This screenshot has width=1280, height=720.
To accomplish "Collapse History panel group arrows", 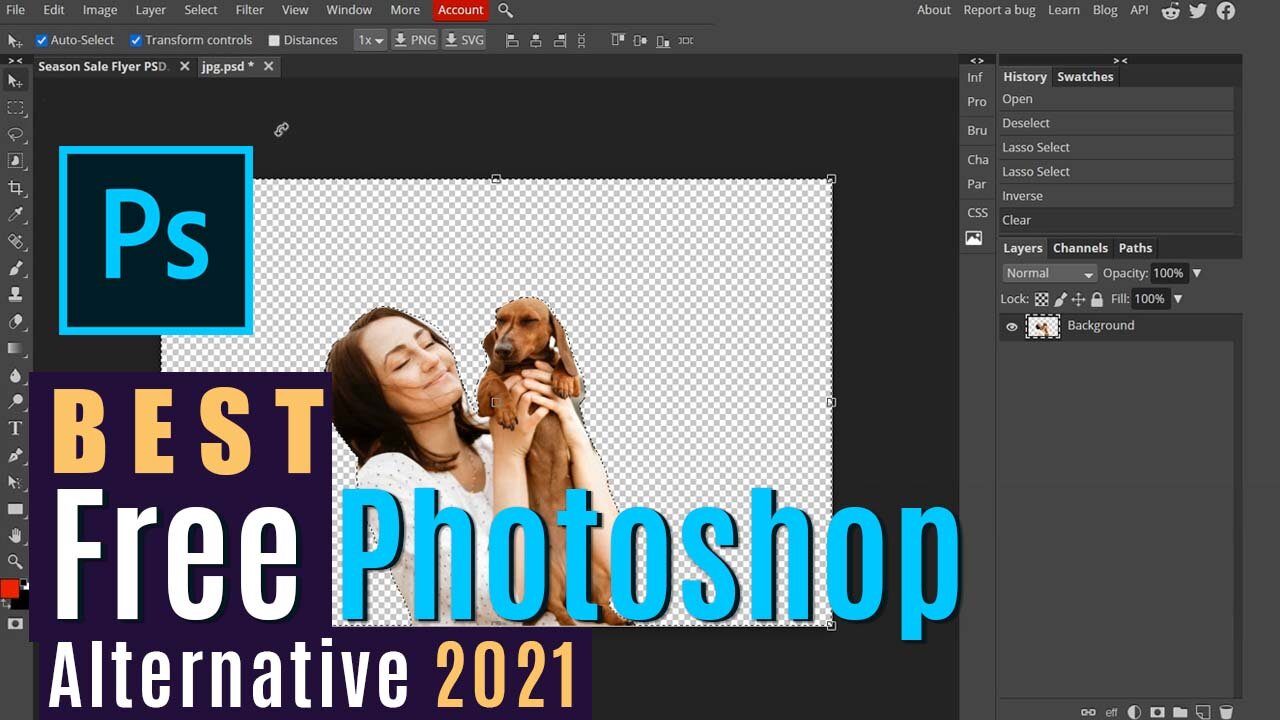I will 1120,60.
